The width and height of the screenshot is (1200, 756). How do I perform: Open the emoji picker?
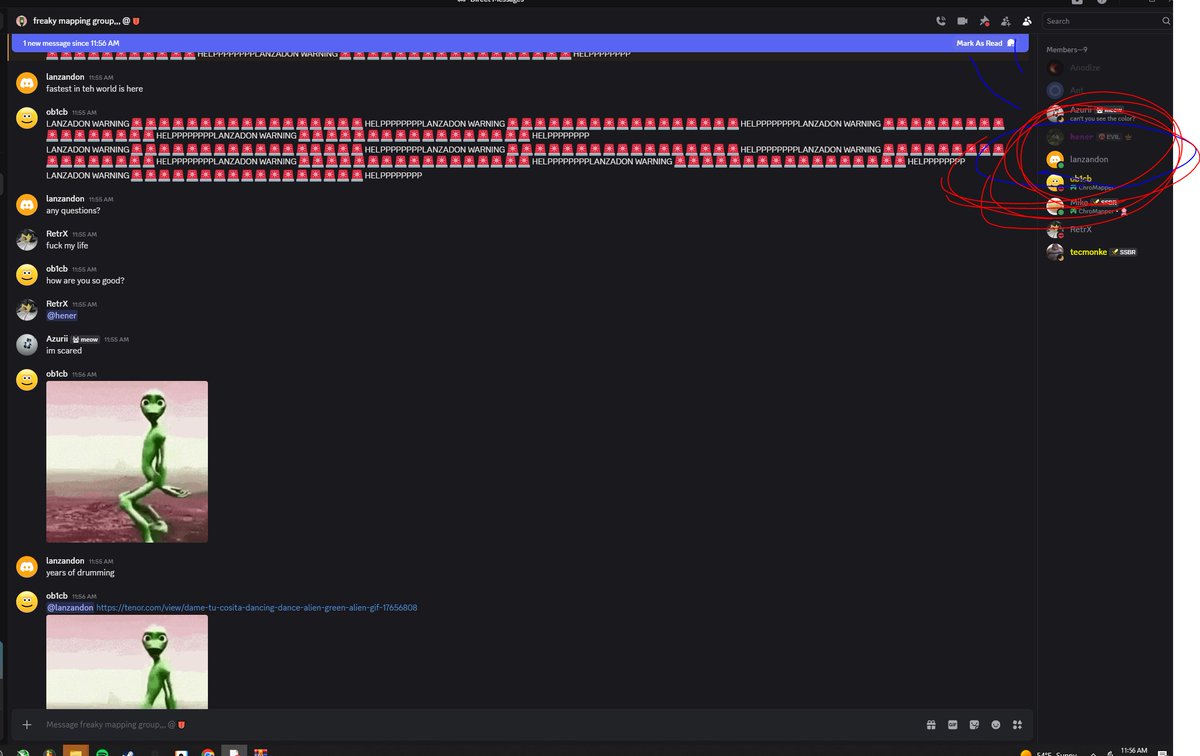point(996,724)
